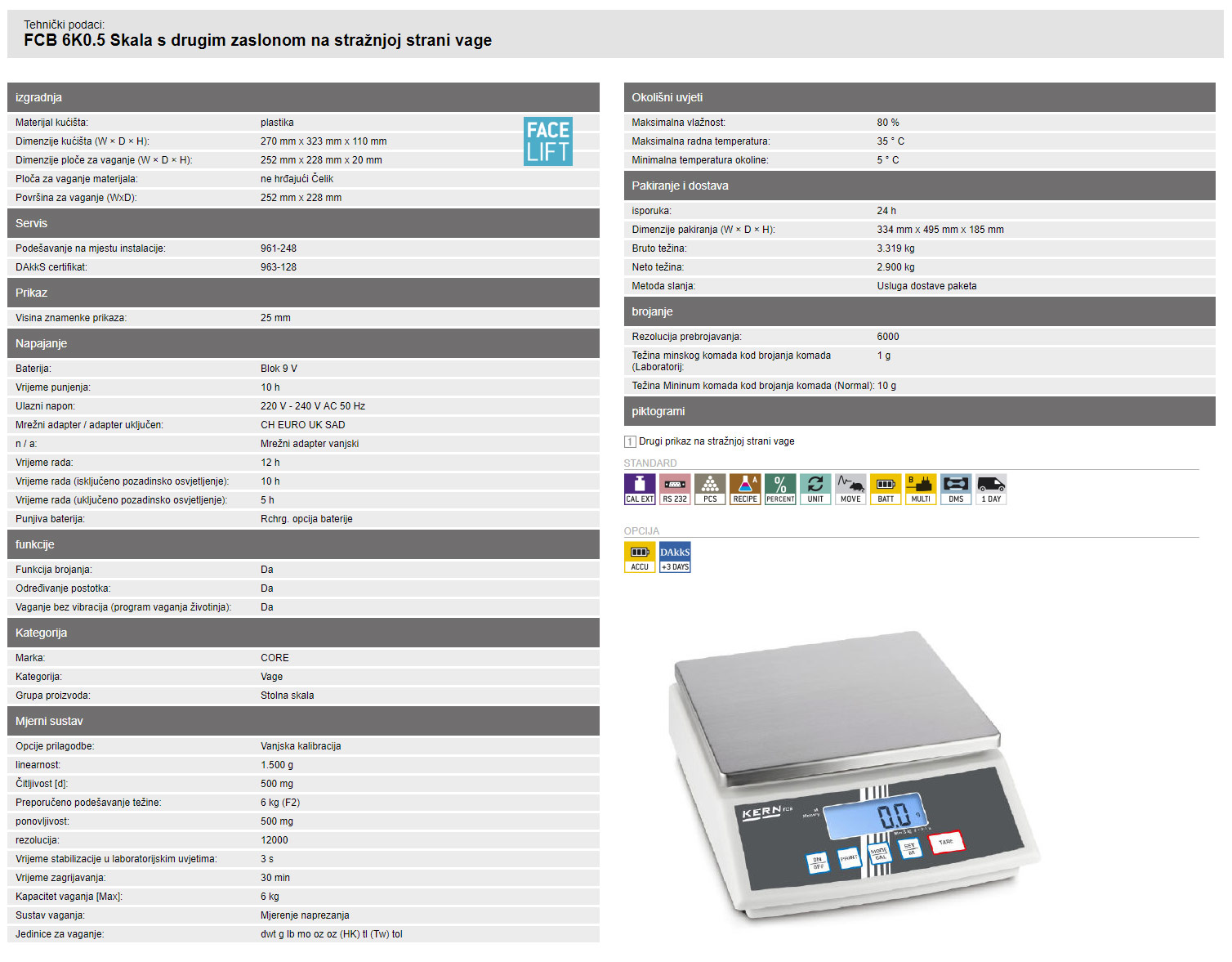Click the PERCENT pictogram
This screenshot has width=1232, height=962.
(780, 489)
